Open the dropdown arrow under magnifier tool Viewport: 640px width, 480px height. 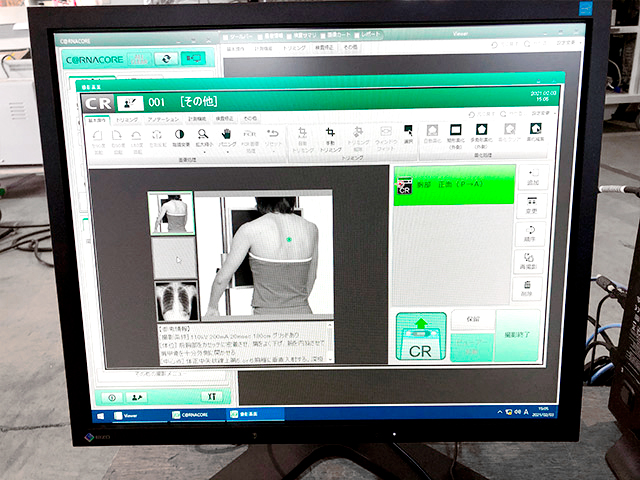click(x=203, y=152)
